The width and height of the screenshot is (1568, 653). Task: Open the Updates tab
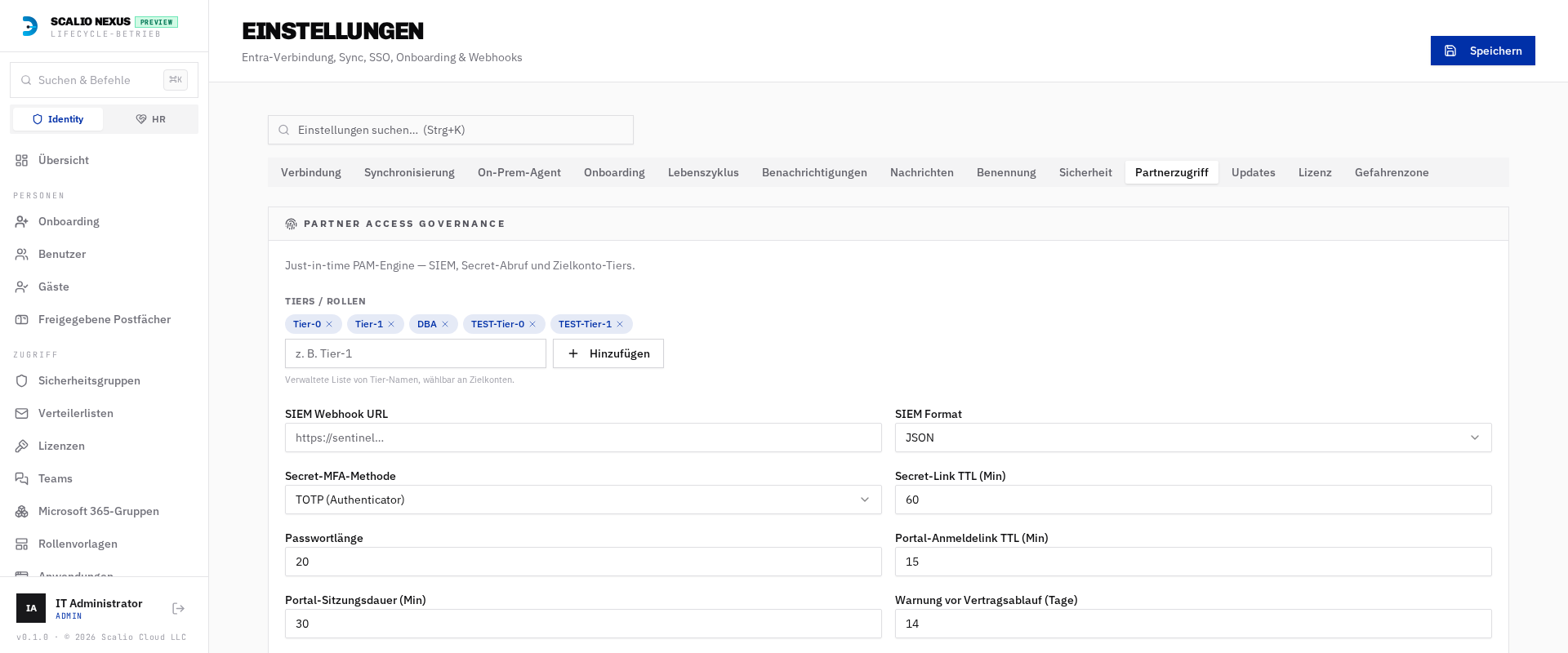click(1254, 172)
